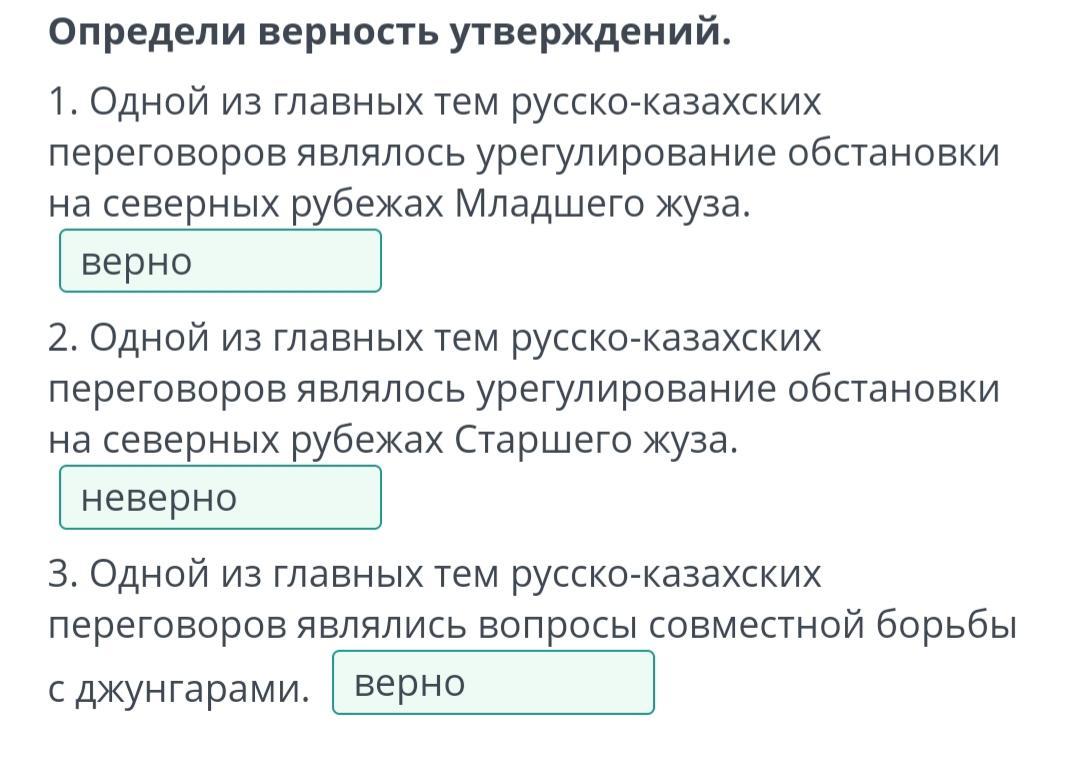
Task: Open the answer dropdown under statement 1
Action: tap(220, 261)
